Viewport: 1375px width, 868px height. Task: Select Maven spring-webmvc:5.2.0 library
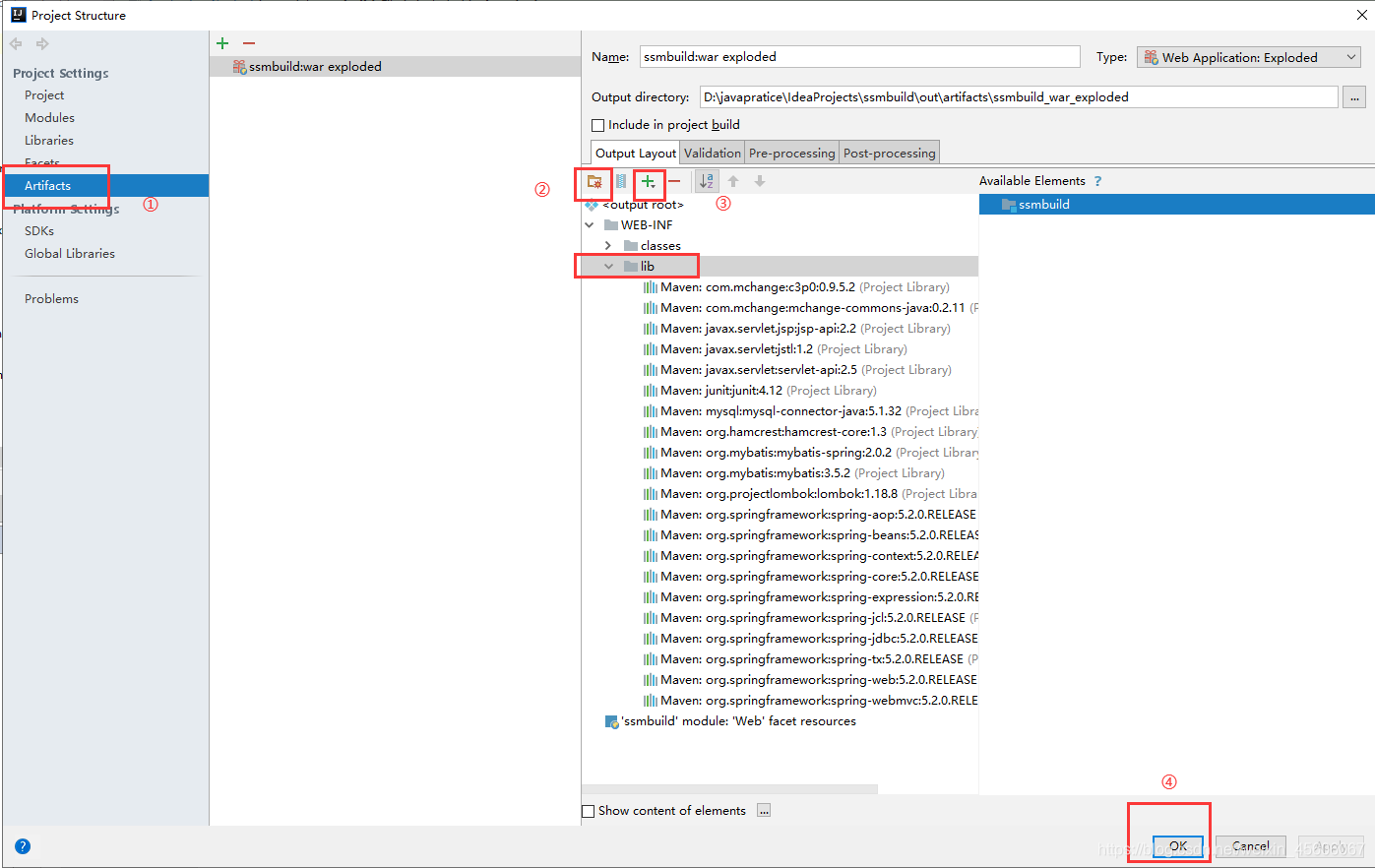(810, 701)
